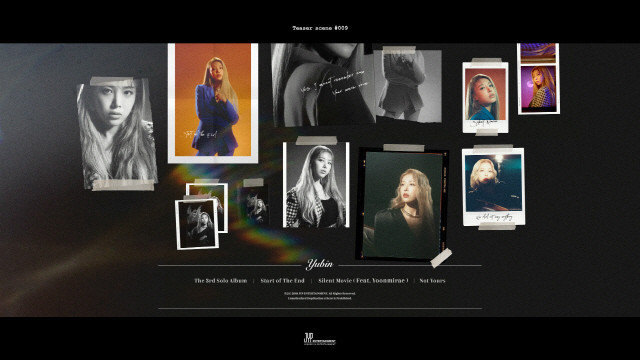Image resolution: width=640 pixels, height=360 pixels.
Task: Open the front small black-and-white polaroid
Action: (x=197, y=224)
